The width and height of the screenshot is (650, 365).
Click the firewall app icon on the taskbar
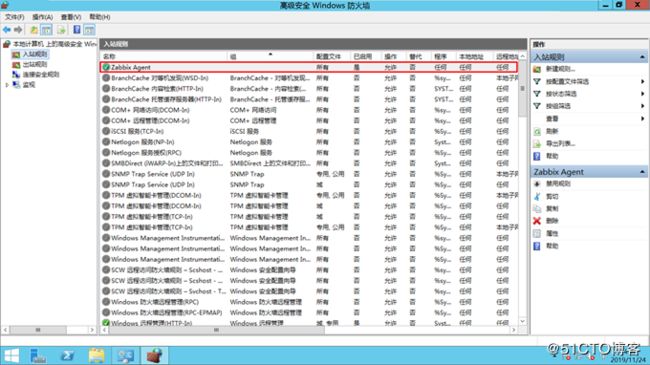pyautogui.click(x=155, y=356)
